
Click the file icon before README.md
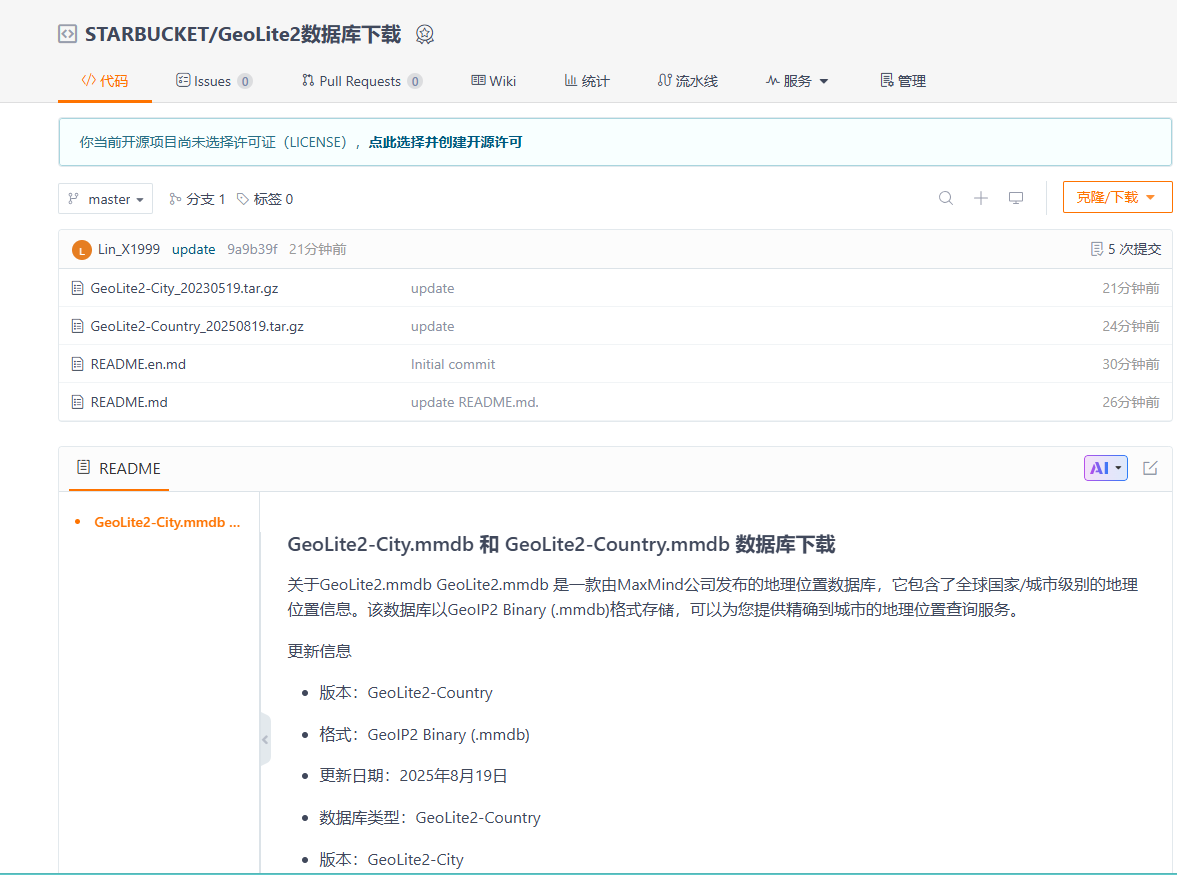coord(78,402)
